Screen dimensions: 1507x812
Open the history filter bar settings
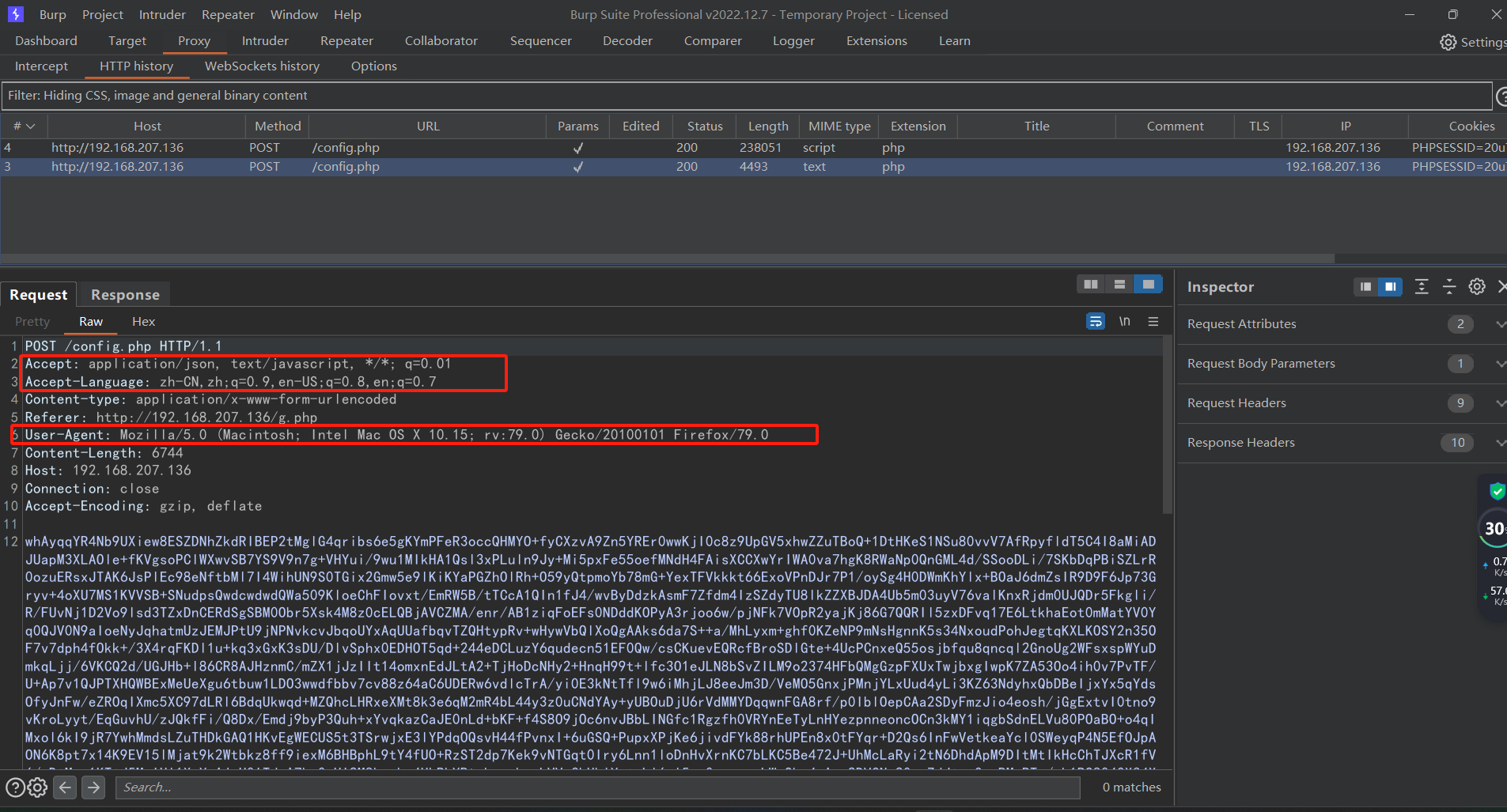click(x=746, y=96)
